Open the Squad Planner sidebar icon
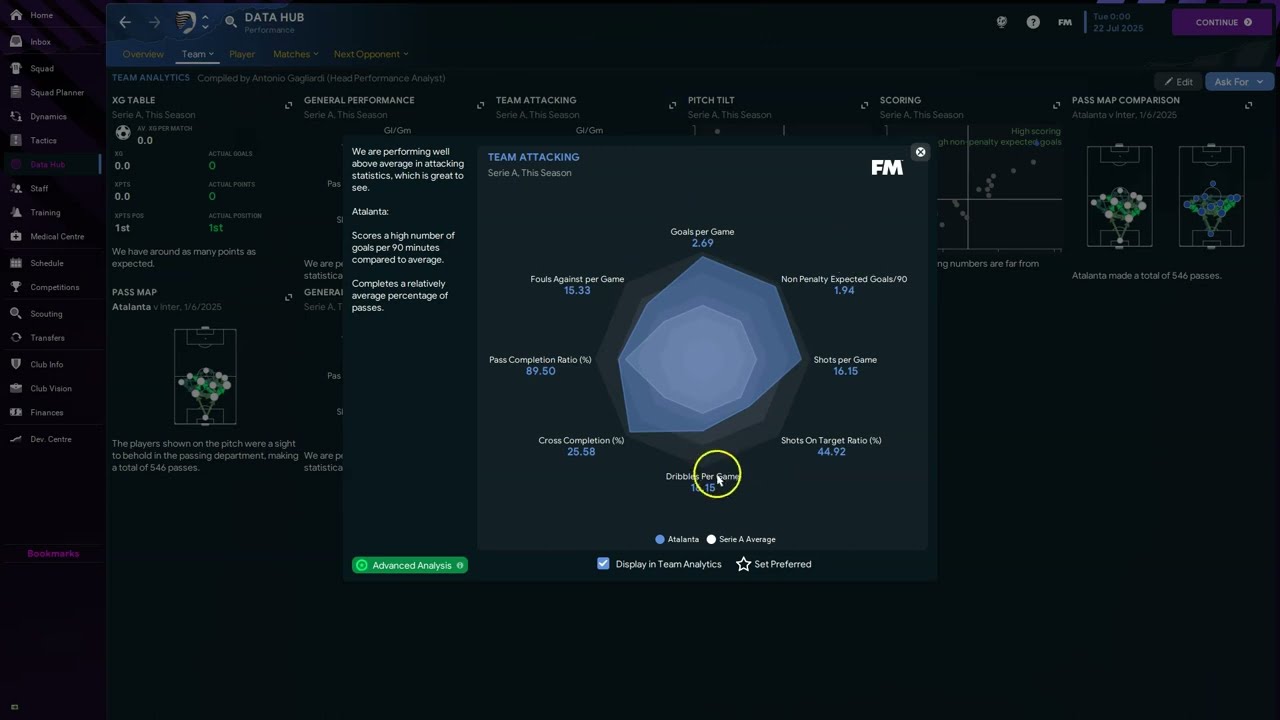Image resolution: width=1280 pixels, height=720 pixels. click(16, 92)
